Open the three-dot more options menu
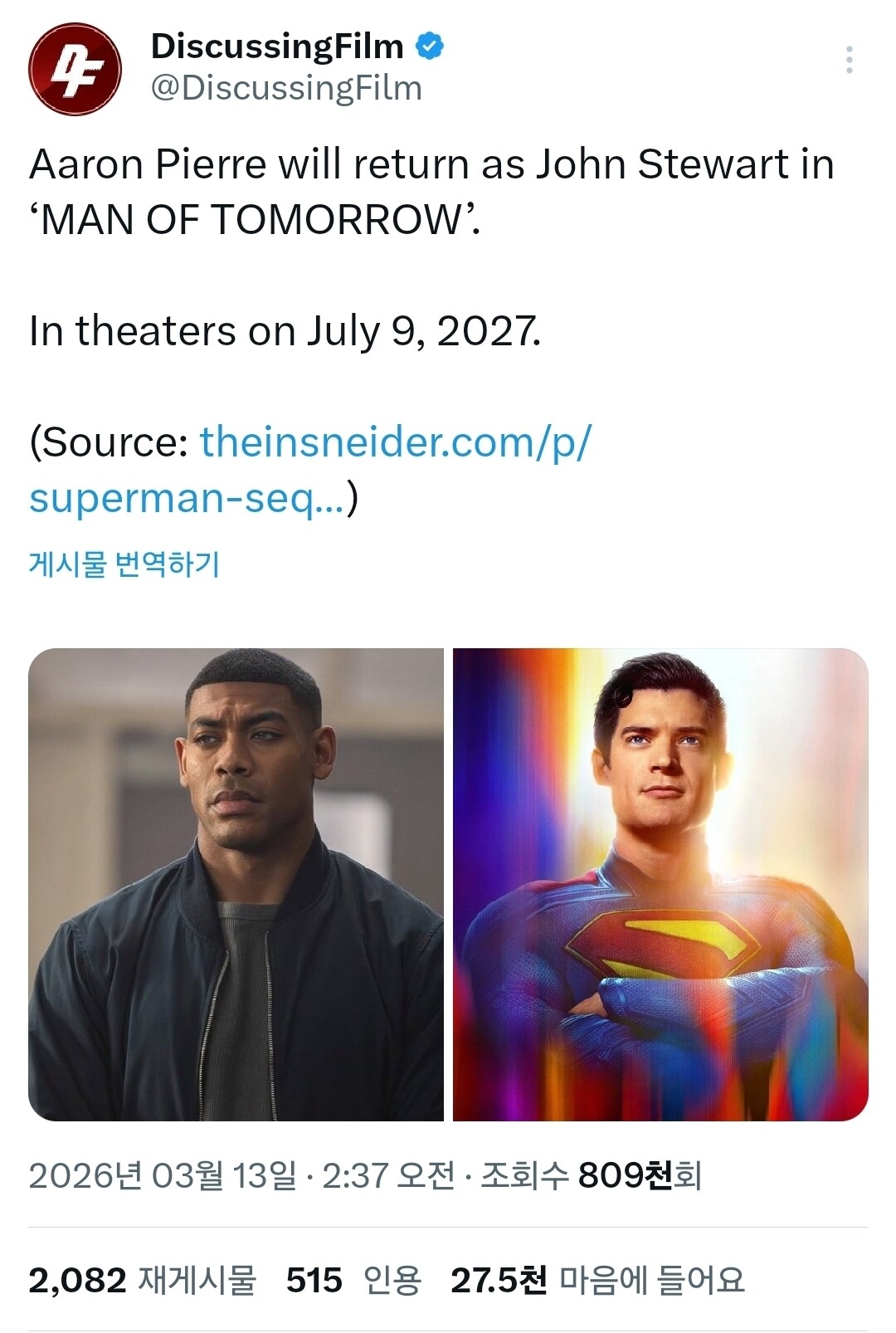This screenshot has width=896, height=1333. (x=849, y=60)
